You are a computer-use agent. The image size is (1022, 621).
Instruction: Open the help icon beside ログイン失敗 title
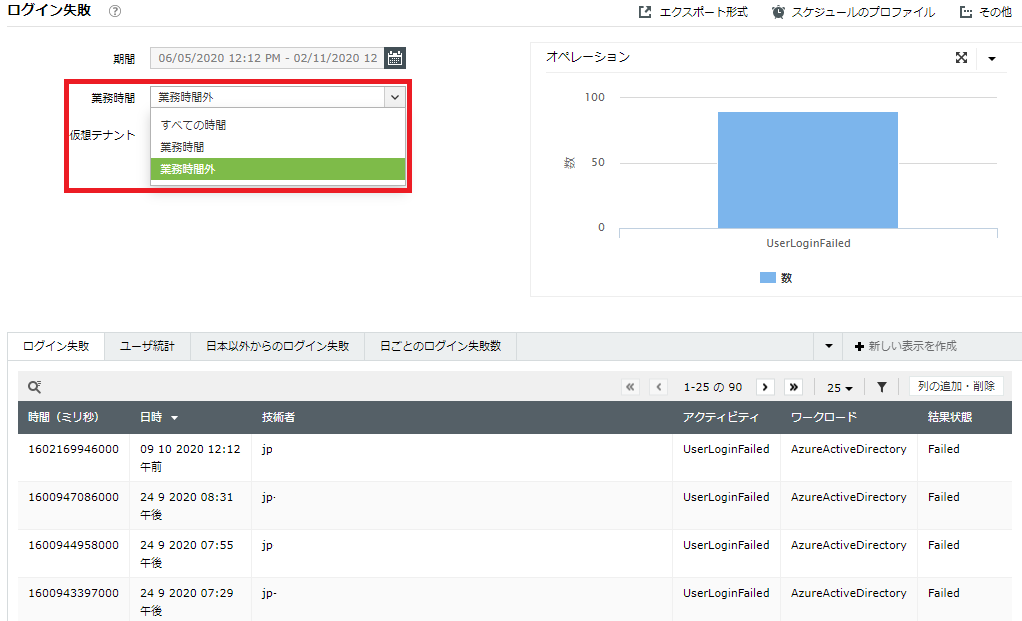(115, 11)
